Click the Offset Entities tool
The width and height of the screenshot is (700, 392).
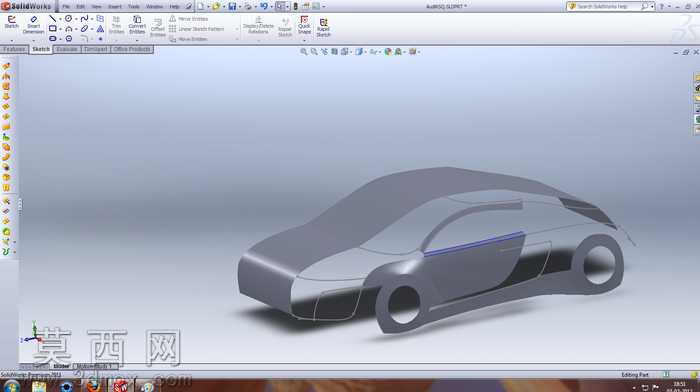(x=158, y=28)
